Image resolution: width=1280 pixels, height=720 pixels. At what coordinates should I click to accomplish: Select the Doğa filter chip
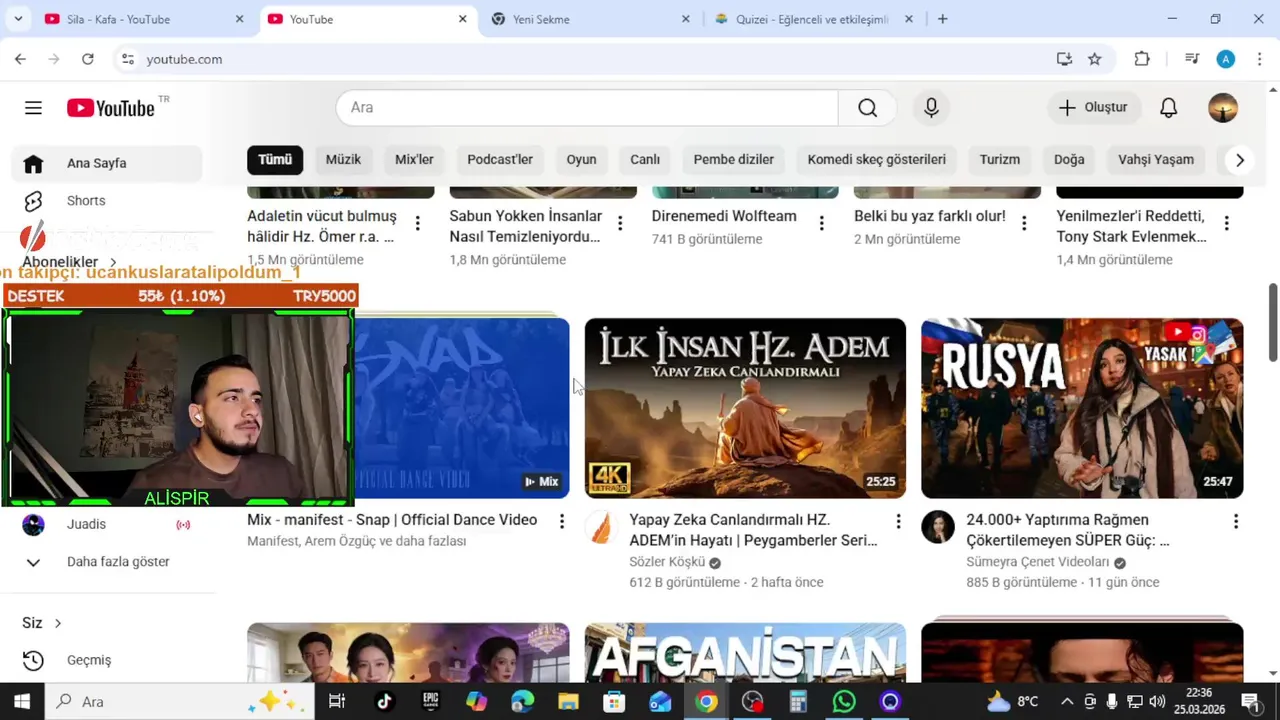(x=1069, y=160)
